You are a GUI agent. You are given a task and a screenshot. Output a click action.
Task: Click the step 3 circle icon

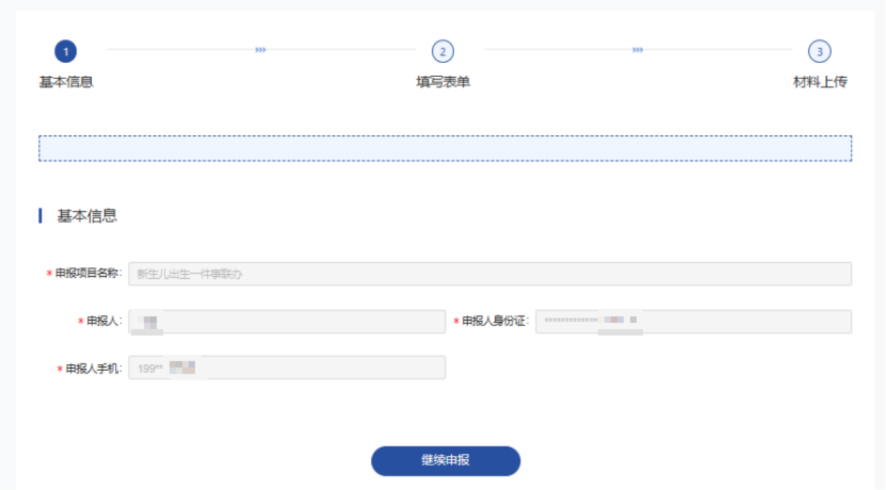tap(819, 51)
